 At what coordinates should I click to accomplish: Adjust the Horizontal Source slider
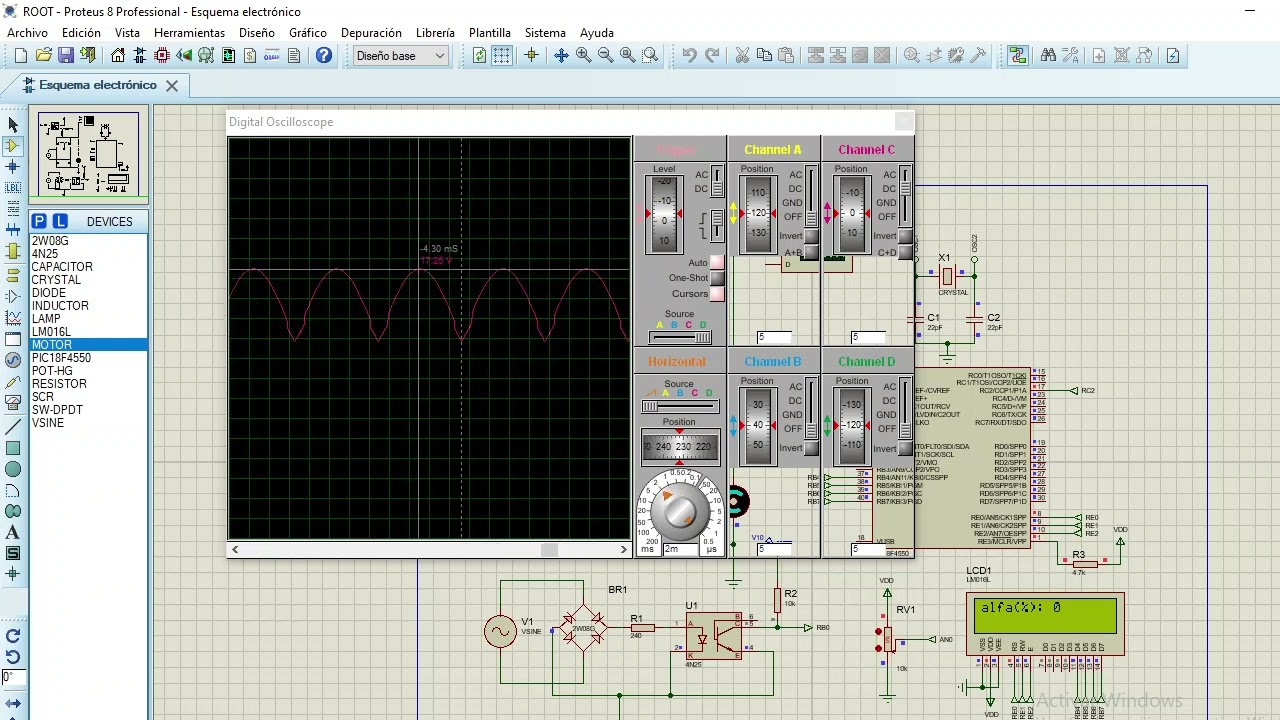click(x=680, y=407)
